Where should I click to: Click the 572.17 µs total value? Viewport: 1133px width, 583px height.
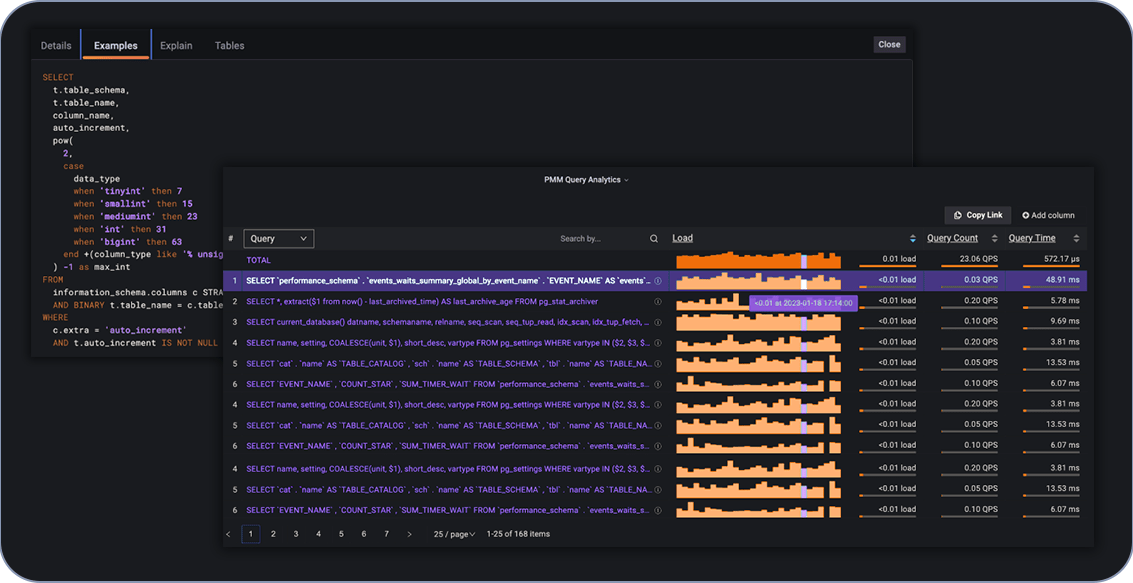coord(1061,259)
